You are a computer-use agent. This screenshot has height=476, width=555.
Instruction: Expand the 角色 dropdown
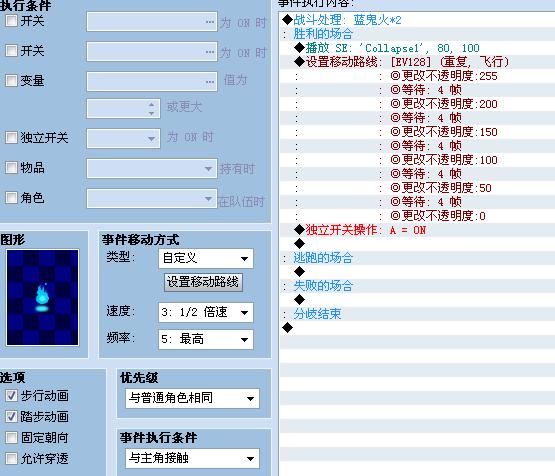tap(152, 199)
